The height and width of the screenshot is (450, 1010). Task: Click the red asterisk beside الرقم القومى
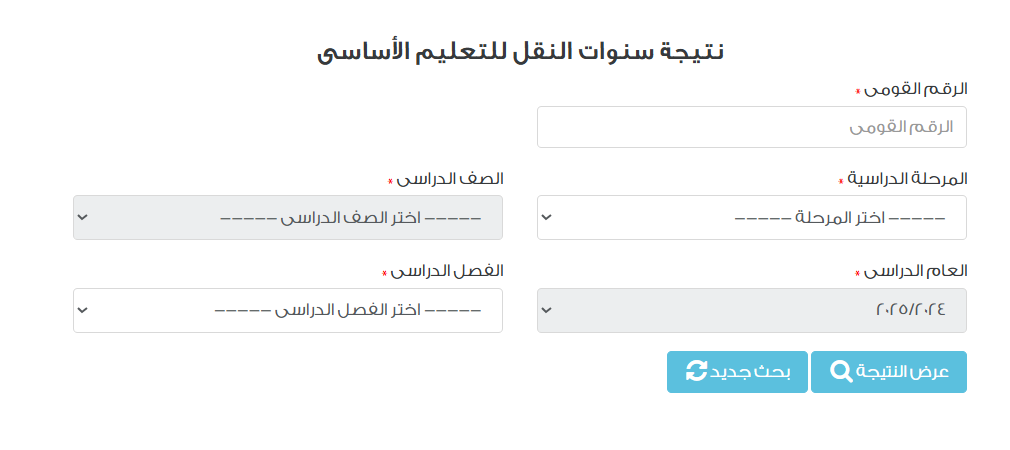point(857,92)
